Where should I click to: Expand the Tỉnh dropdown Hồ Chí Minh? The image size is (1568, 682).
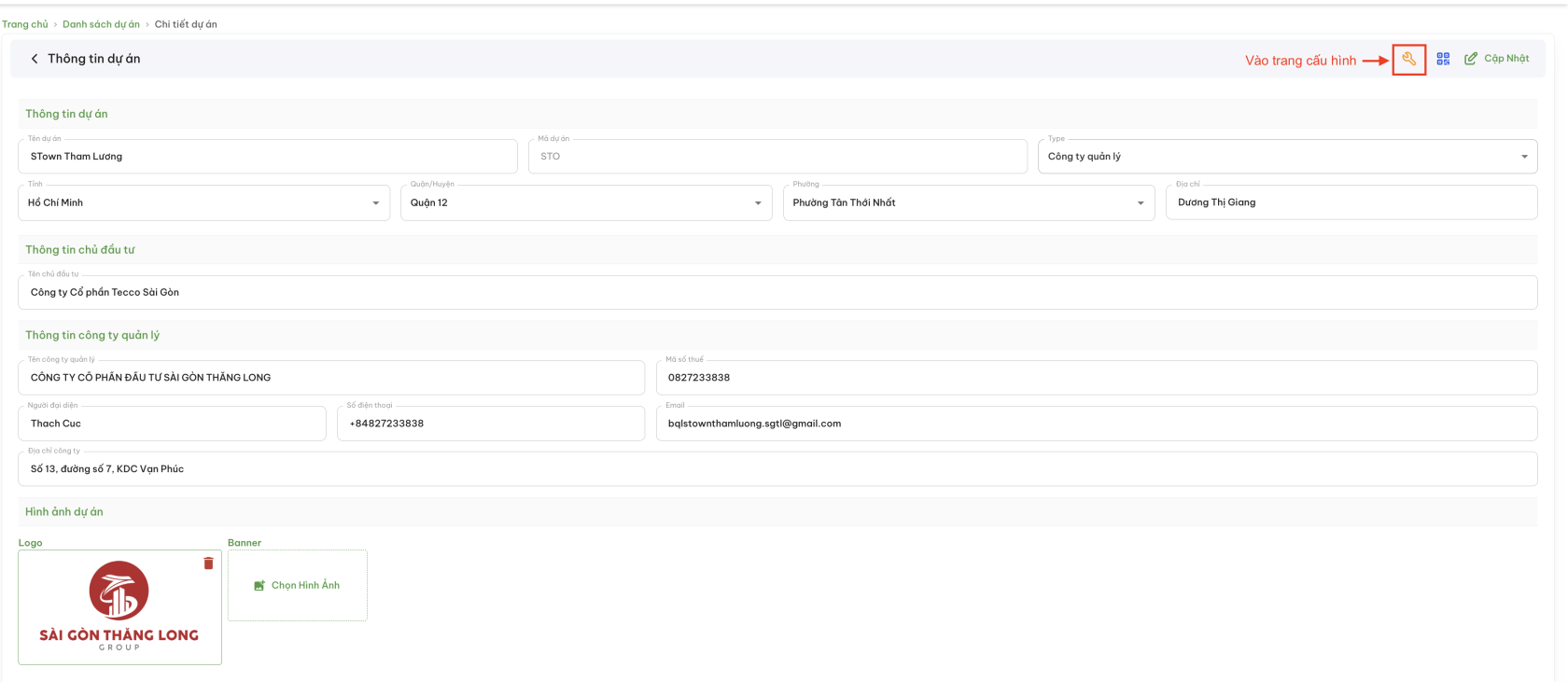203,202
